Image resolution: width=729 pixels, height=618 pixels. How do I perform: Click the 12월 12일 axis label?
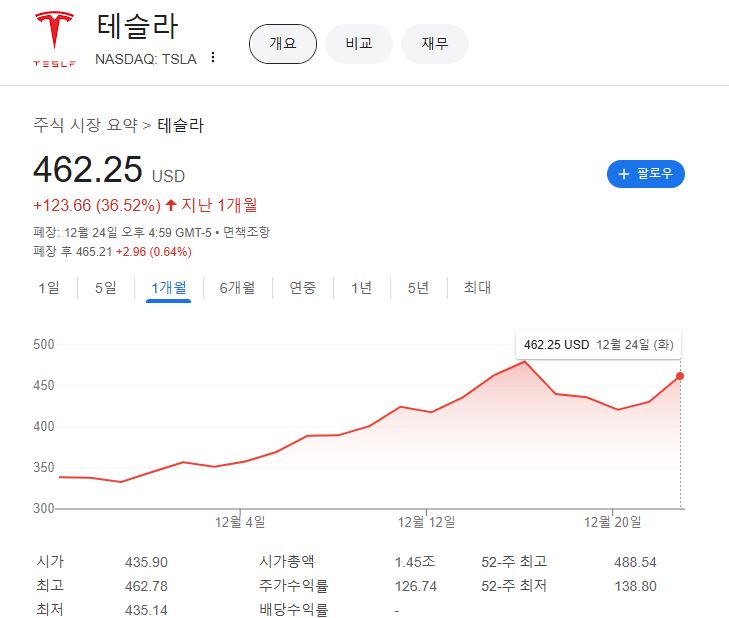point(426,522)
